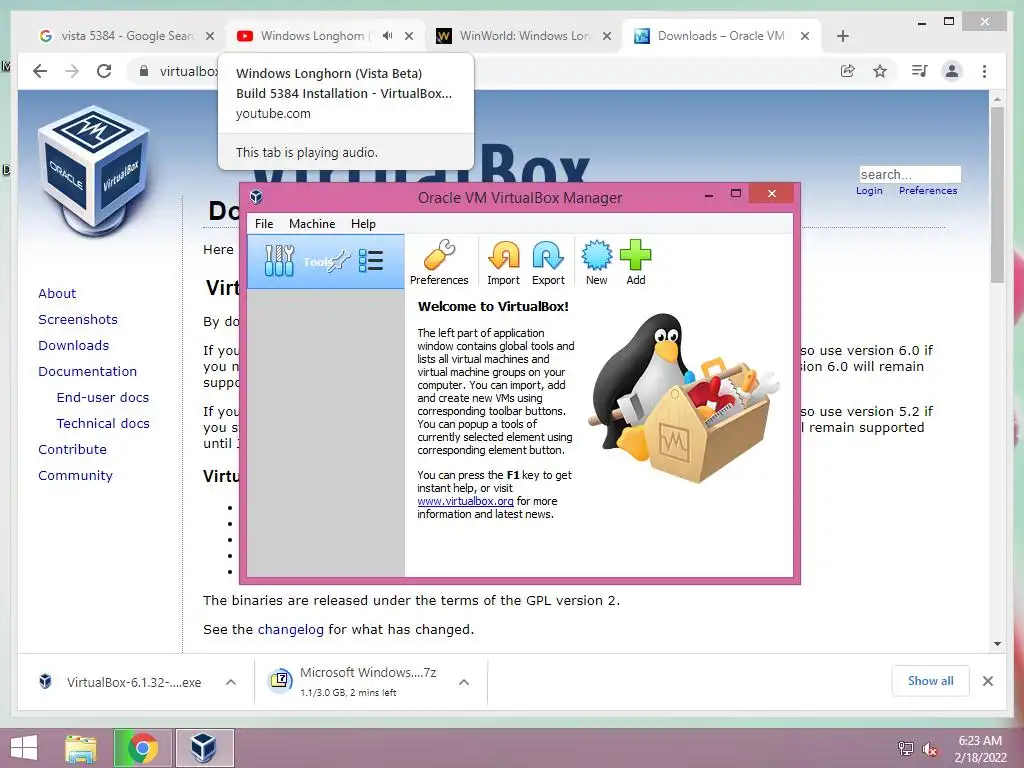
Task: Select the Tools item in VirtualBox sidebar
Action: tap(326, 262)
